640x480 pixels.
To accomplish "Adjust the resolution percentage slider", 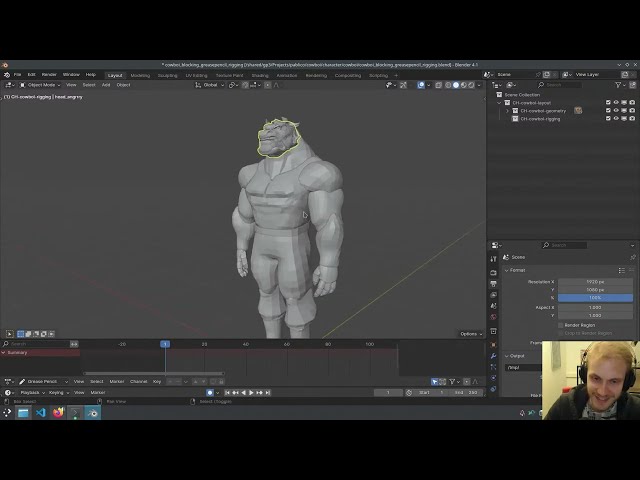I will [x=595, y=298].
